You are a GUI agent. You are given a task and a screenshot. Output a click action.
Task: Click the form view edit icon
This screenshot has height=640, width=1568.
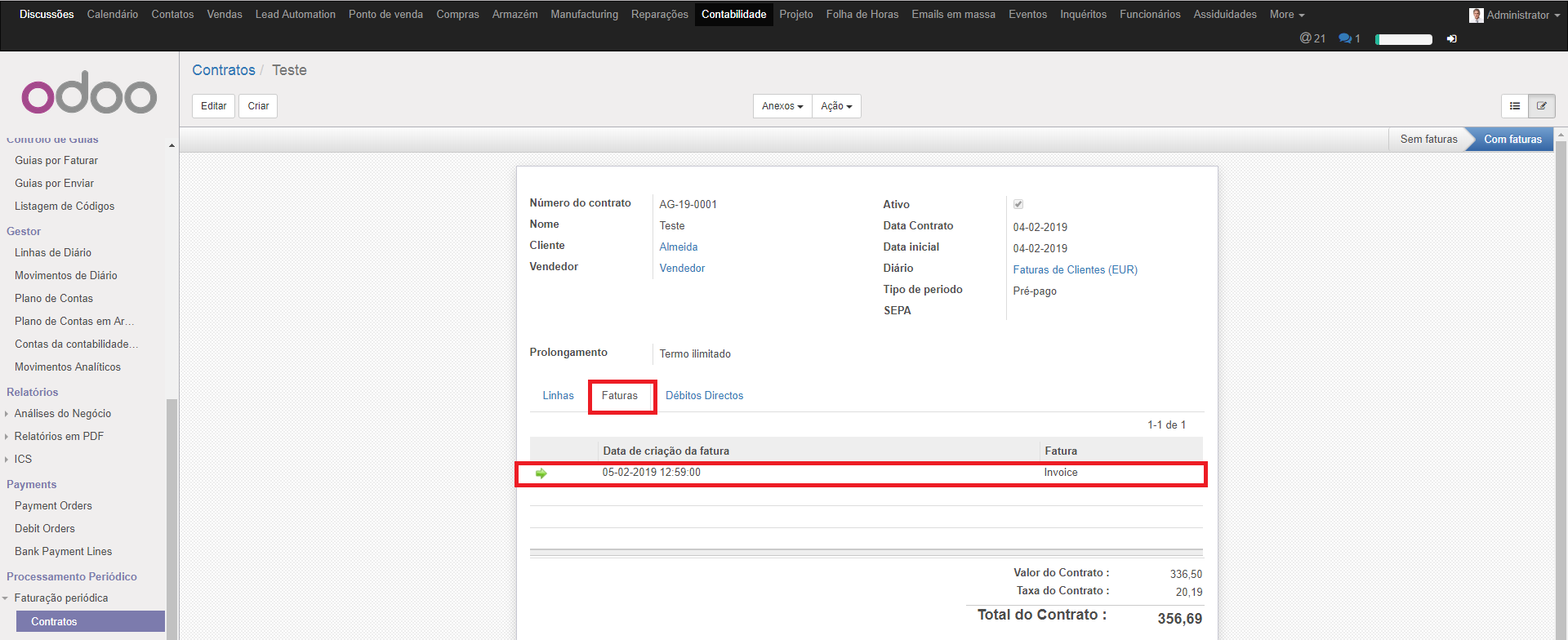[1541, 106]
